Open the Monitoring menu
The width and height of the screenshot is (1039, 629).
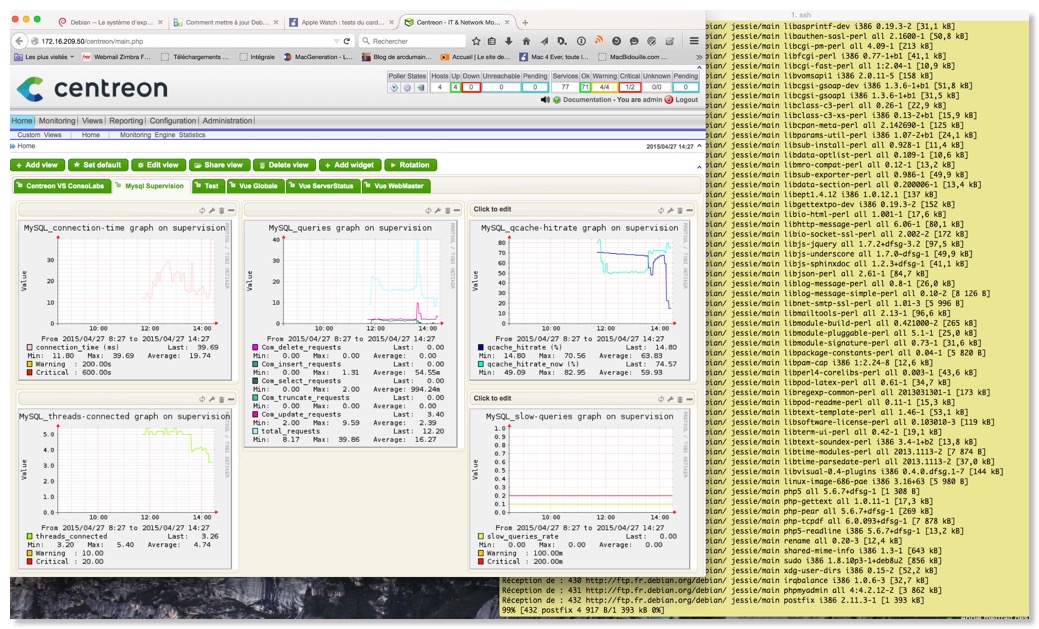(x=56, y=120)
